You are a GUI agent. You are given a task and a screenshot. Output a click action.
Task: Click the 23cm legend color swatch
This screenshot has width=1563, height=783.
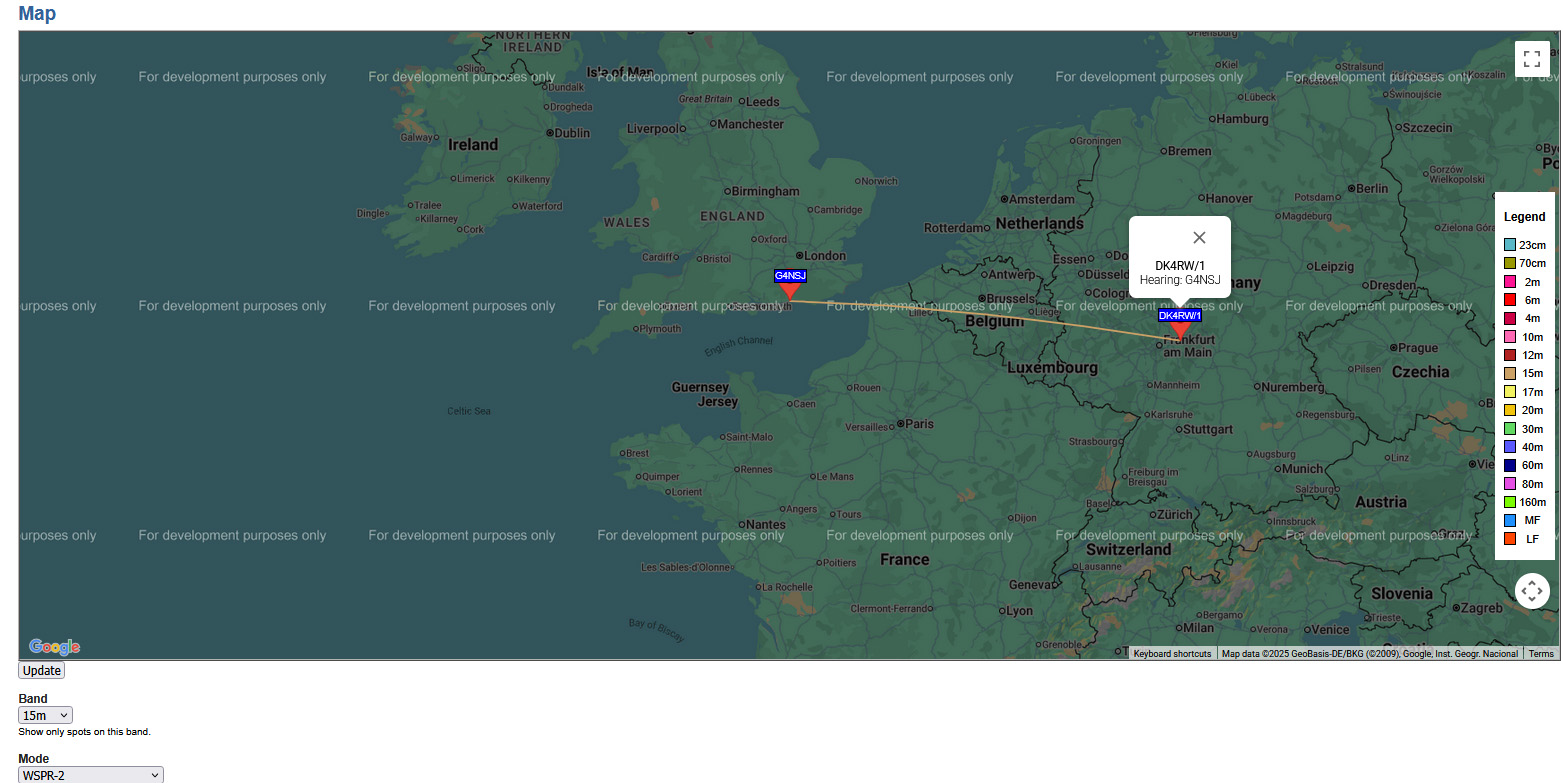1510,245
